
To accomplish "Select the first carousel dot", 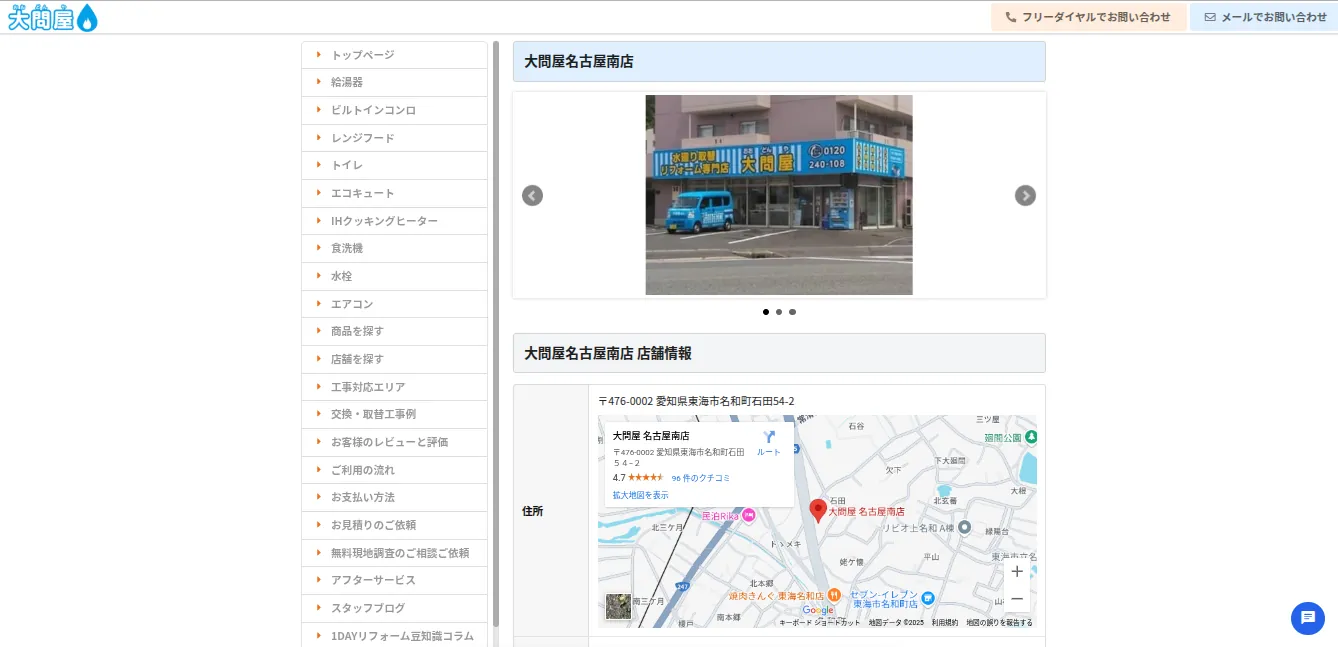I will (766, 312).
